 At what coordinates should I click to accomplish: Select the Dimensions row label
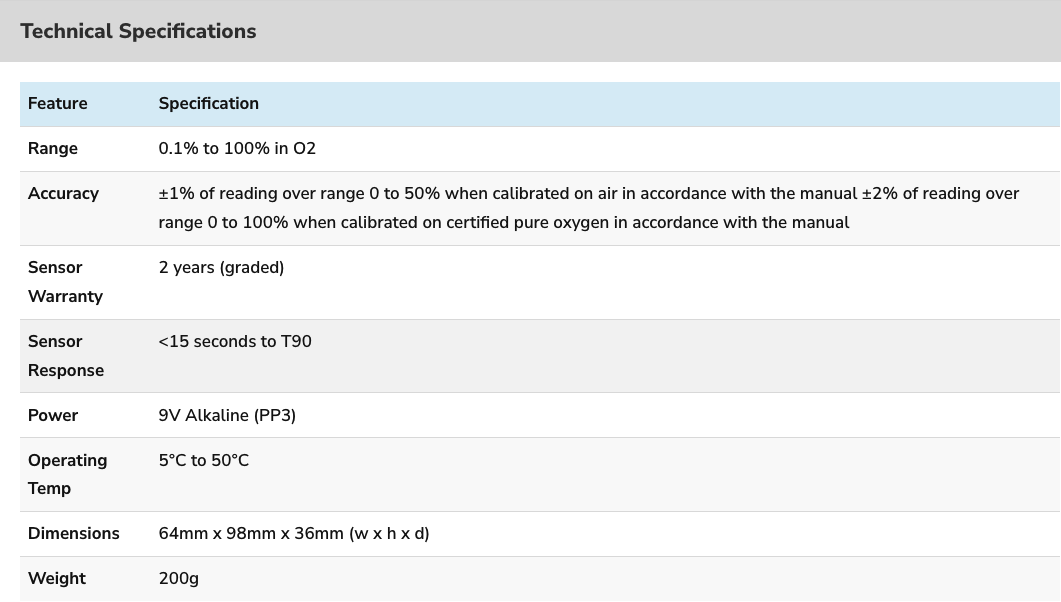73,534
